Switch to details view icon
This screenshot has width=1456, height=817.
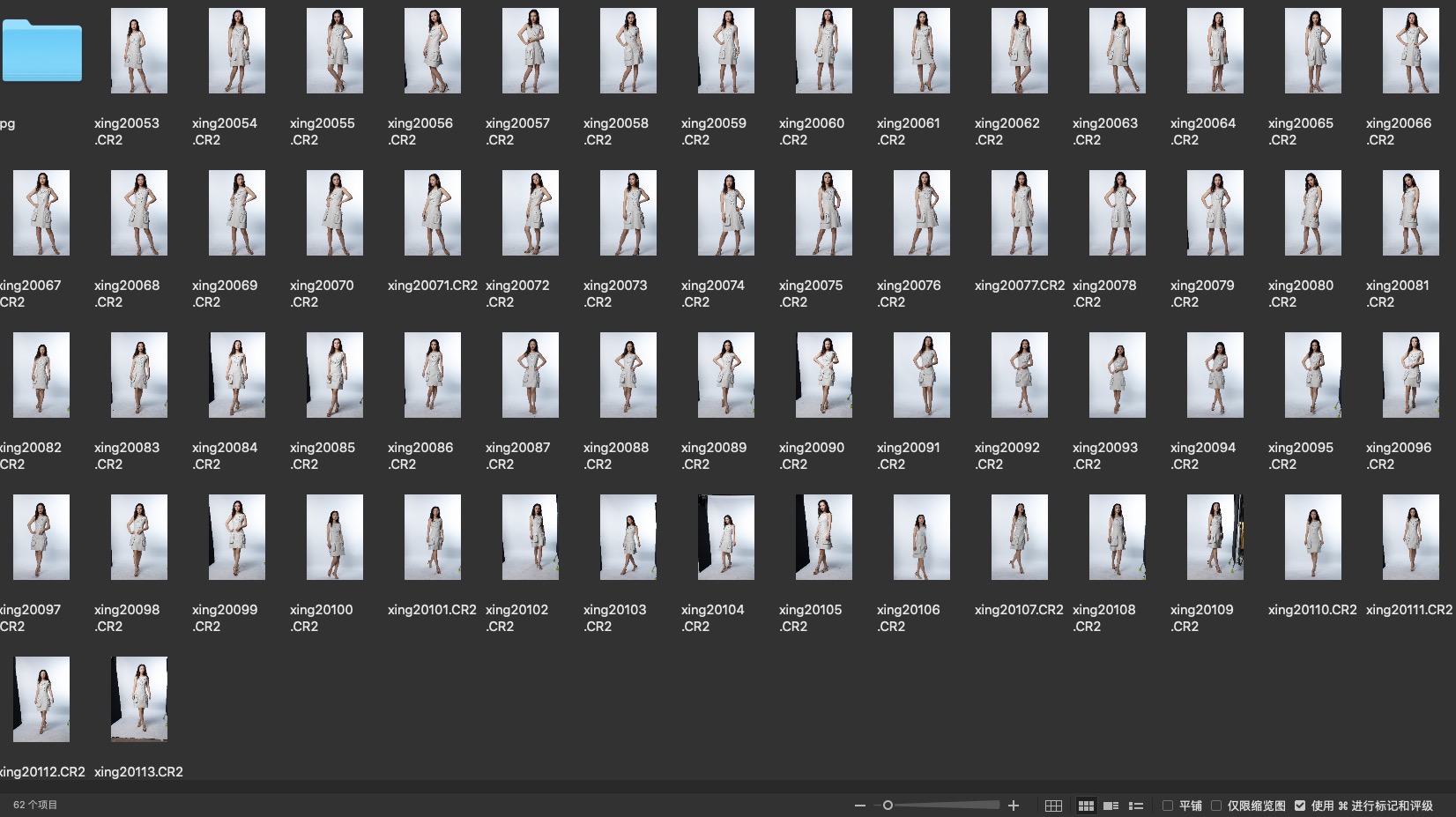[1111, 806]
